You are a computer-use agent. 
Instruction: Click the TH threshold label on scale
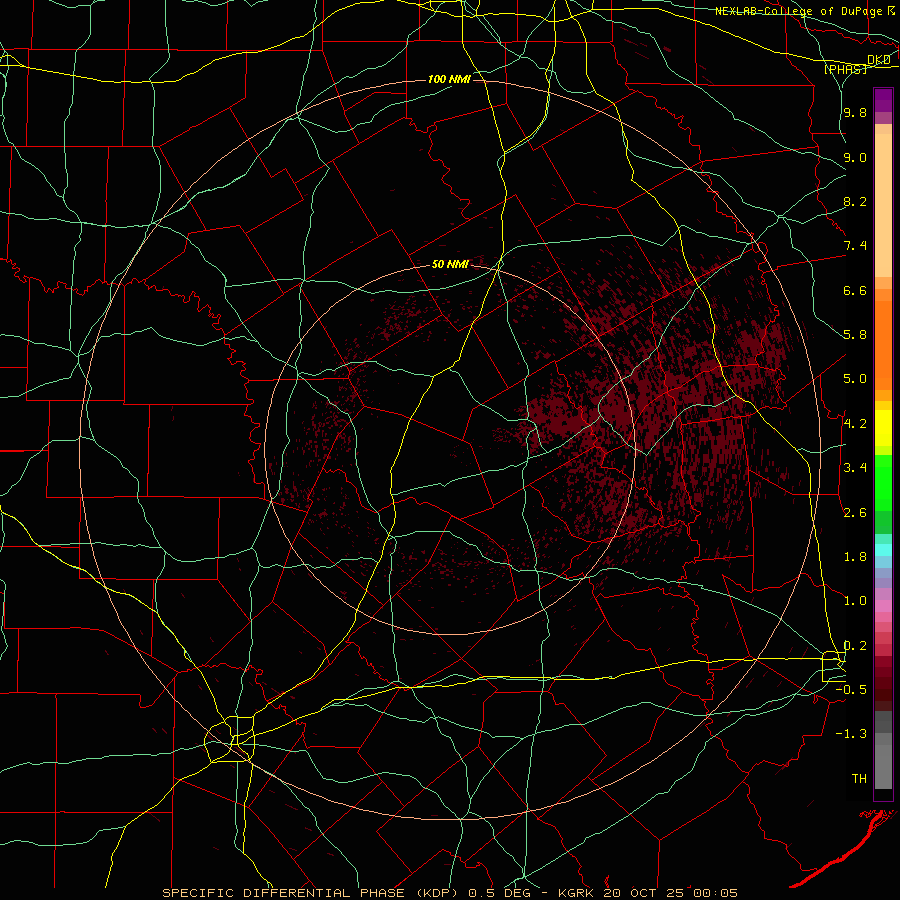(859, 779)
